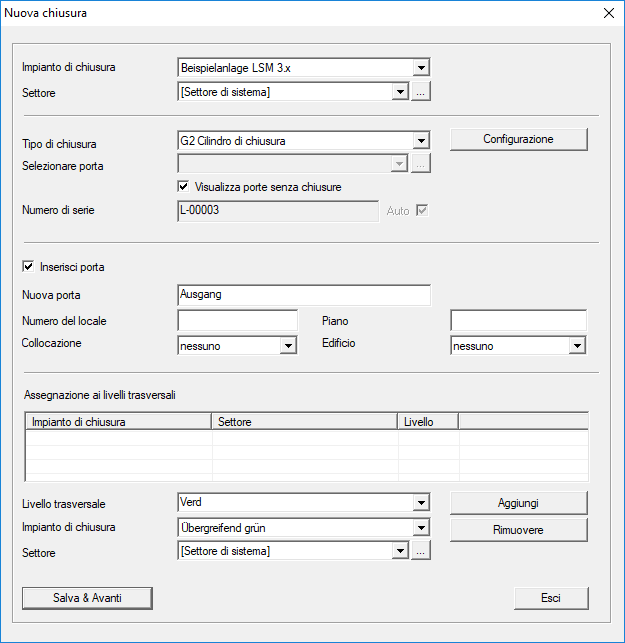Click the Piano input field
This screenshot has height=643, width=625.
pyautogui.click(x=518, y=320)
